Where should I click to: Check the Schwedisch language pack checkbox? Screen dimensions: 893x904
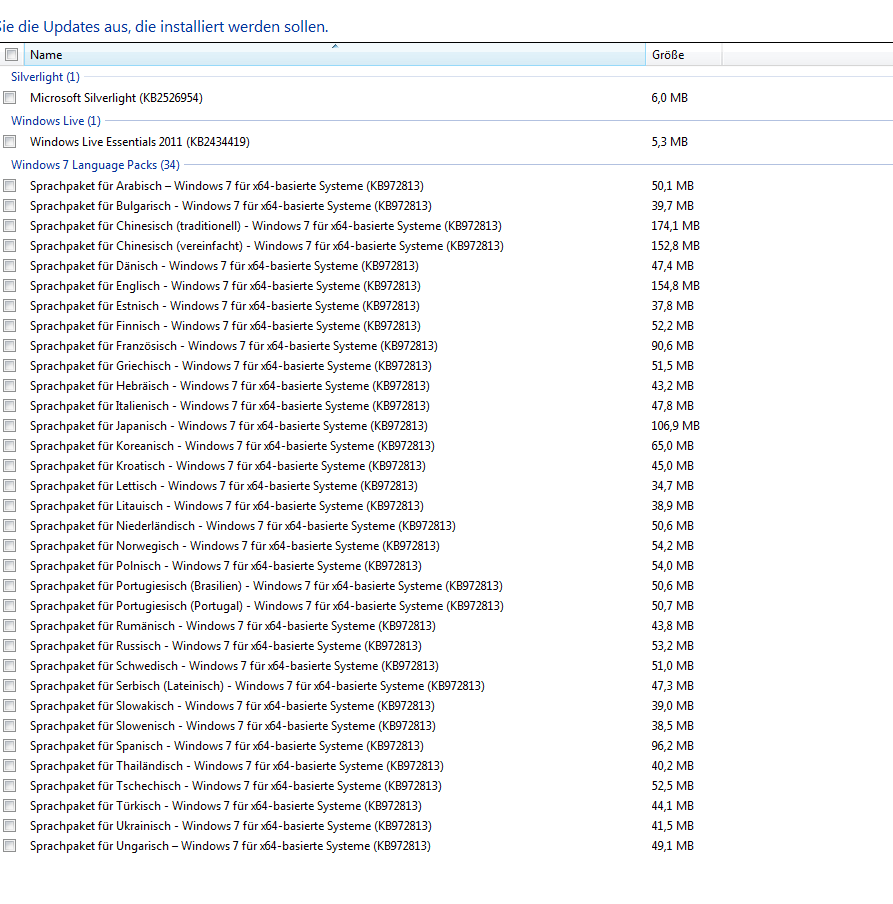9,666
